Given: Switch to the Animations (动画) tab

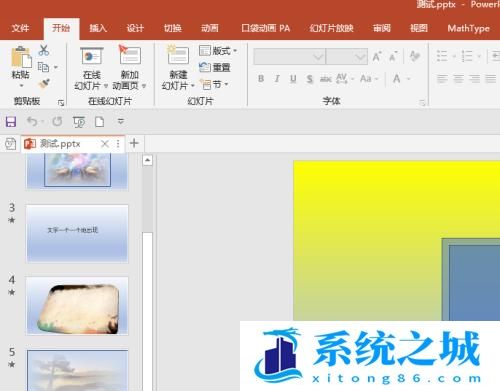Looking at the screenshot, I should click(x=210, y=28).
